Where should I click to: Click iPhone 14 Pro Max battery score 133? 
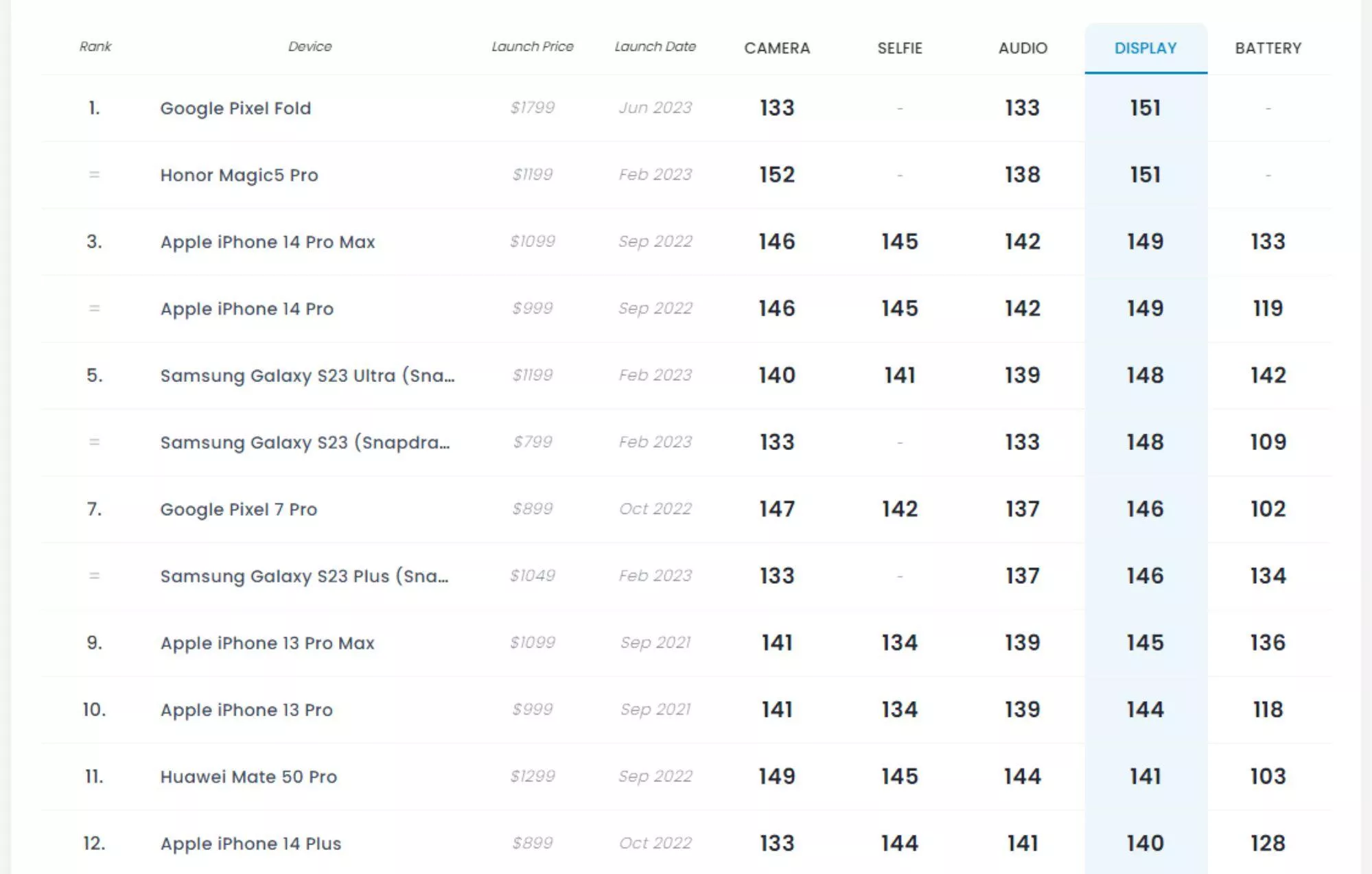point(1268,241)
